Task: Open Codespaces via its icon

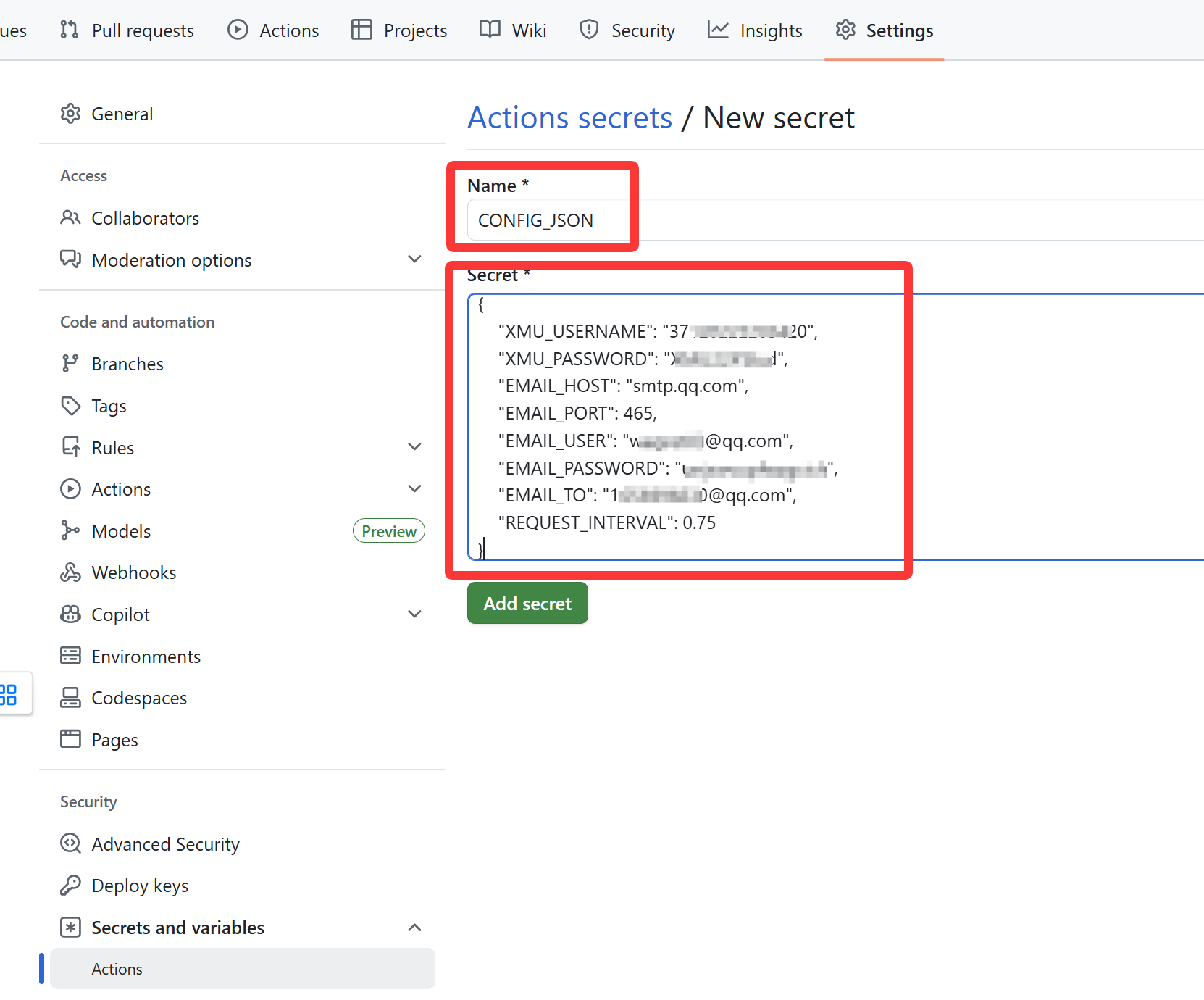Action: click(x=70, y=698)
